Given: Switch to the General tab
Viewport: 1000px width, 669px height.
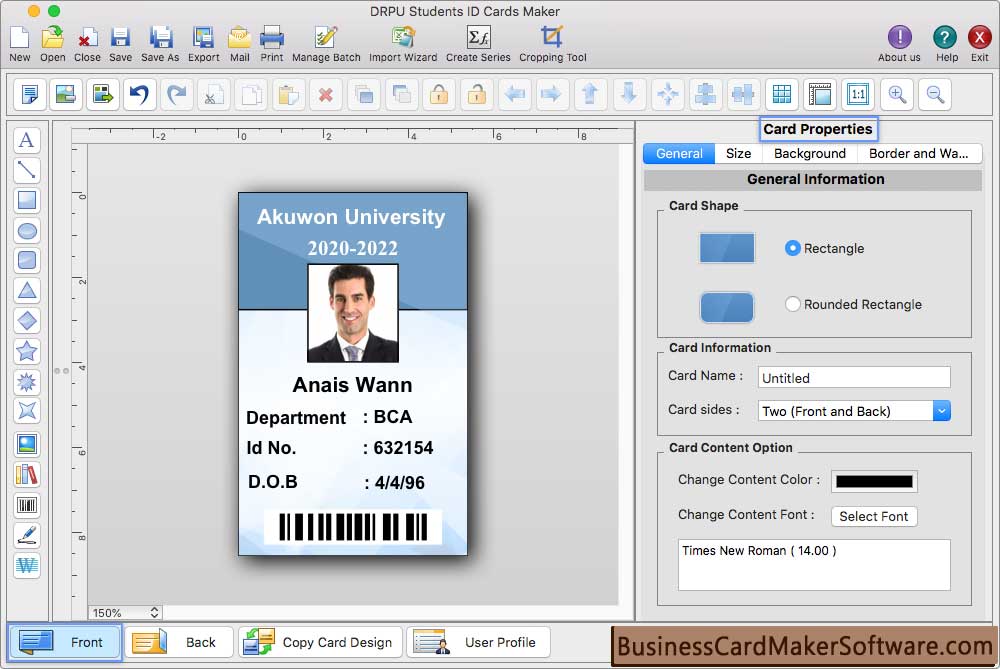Looking at the screenshot, I should coord(679,154).
